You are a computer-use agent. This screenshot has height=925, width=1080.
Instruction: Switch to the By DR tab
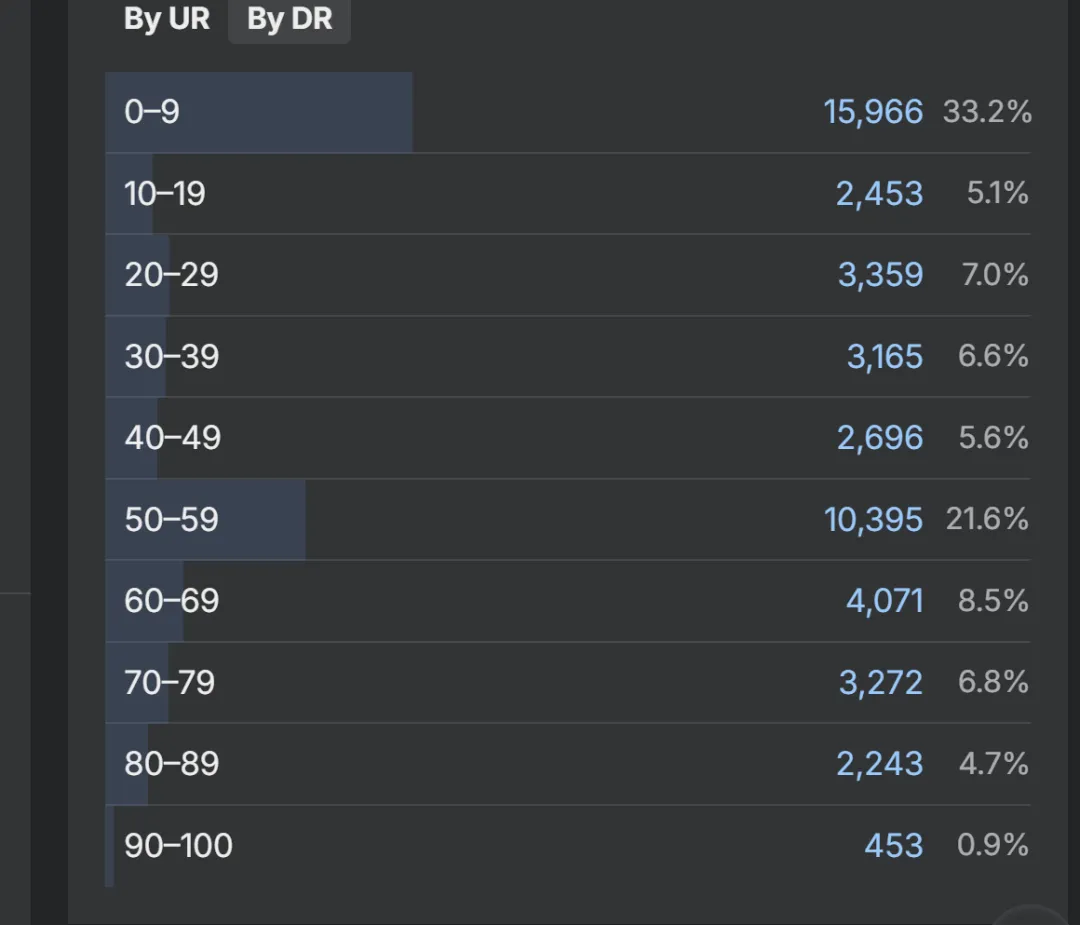(x=289, y=20)
